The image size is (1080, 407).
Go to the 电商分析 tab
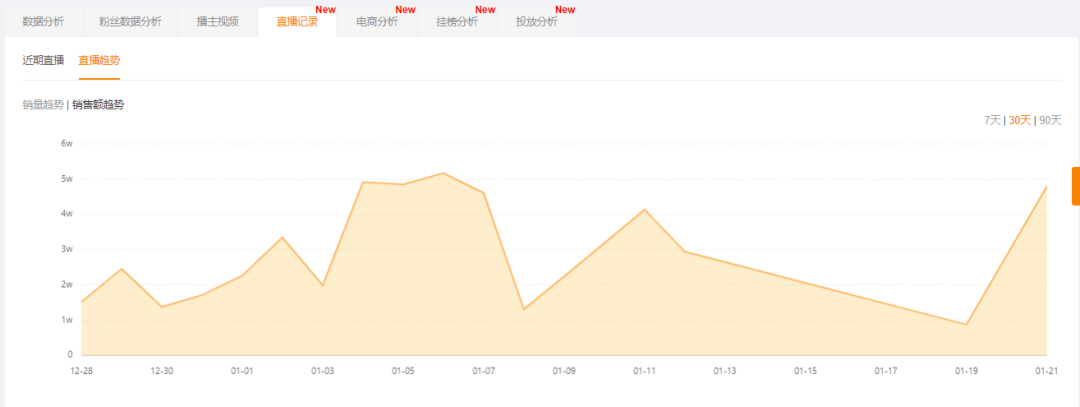pyautogui.click(x=377, y=22)
